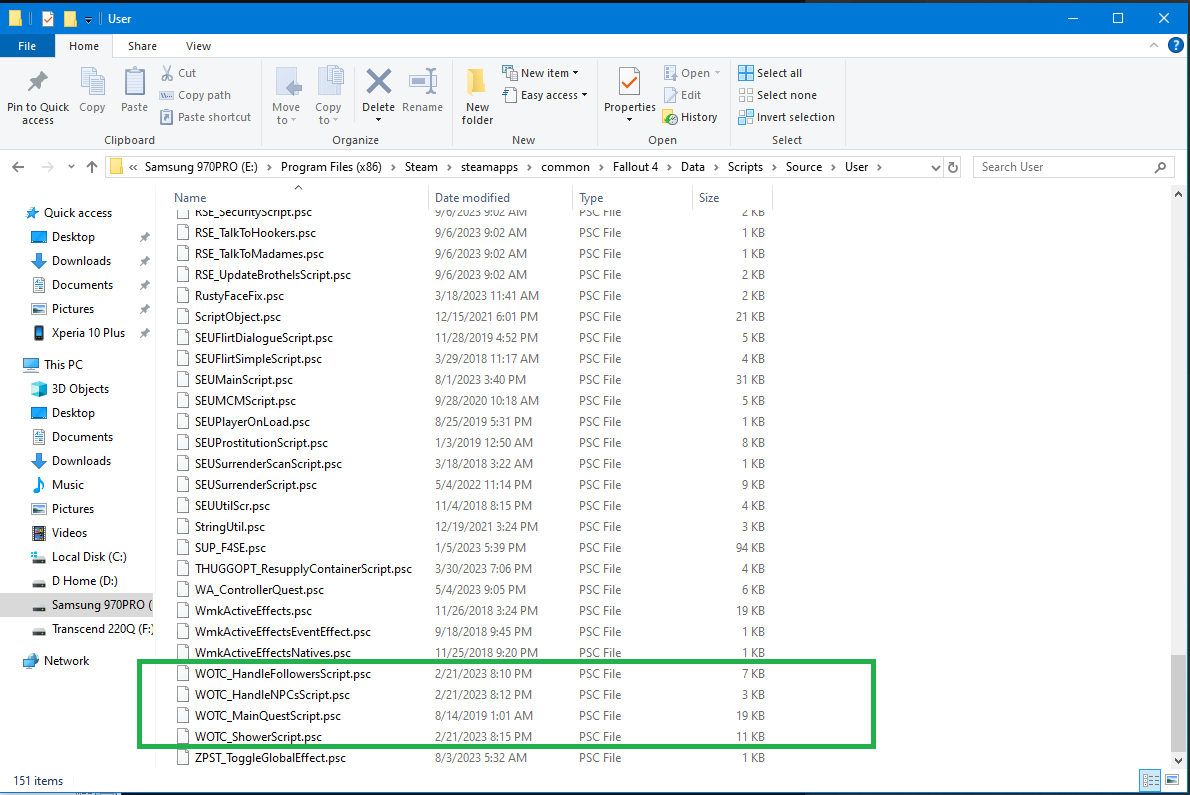
Task: Switch to large icons view layout
Action: point(1172,780)
